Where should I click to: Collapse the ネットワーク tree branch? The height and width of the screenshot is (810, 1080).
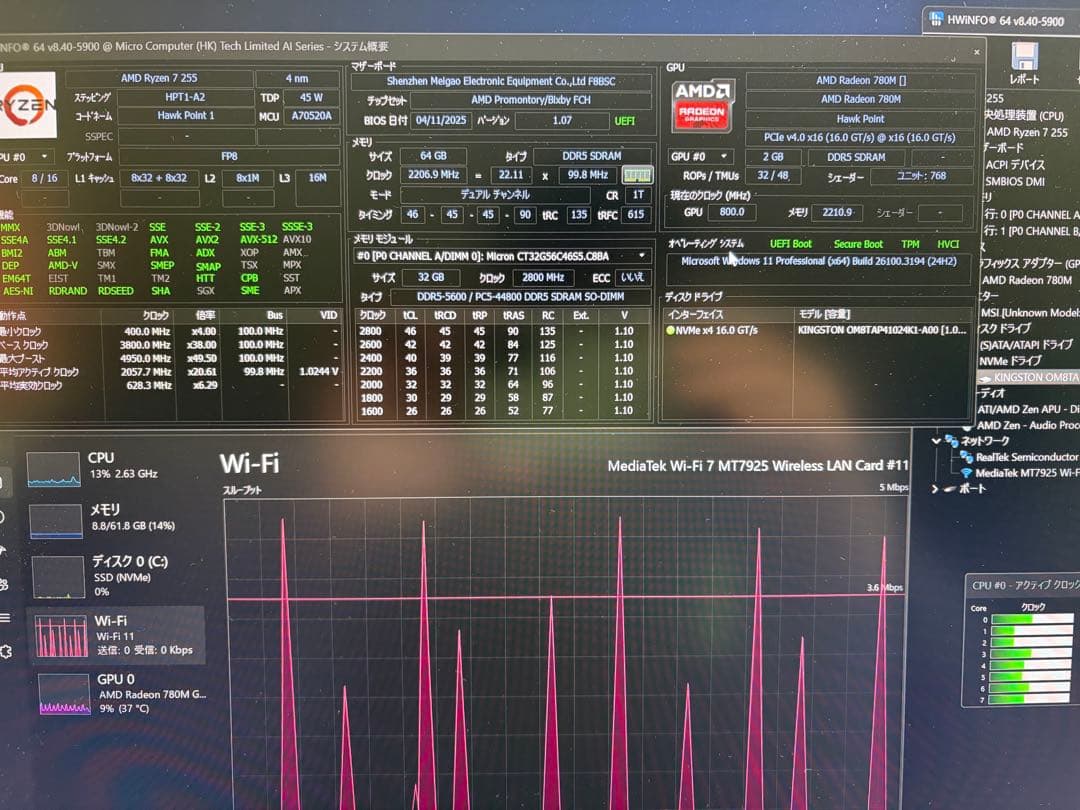[937, 441]
